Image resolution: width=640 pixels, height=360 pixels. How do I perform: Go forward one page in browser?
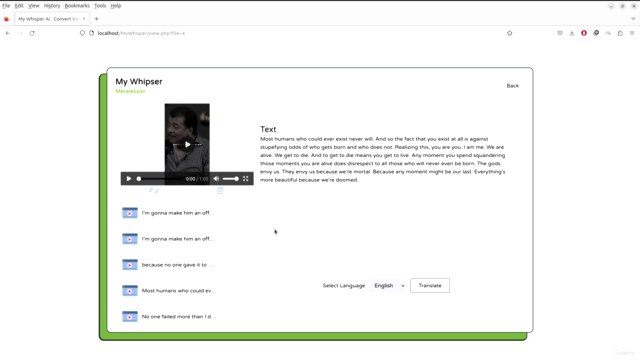pos(20,33)
